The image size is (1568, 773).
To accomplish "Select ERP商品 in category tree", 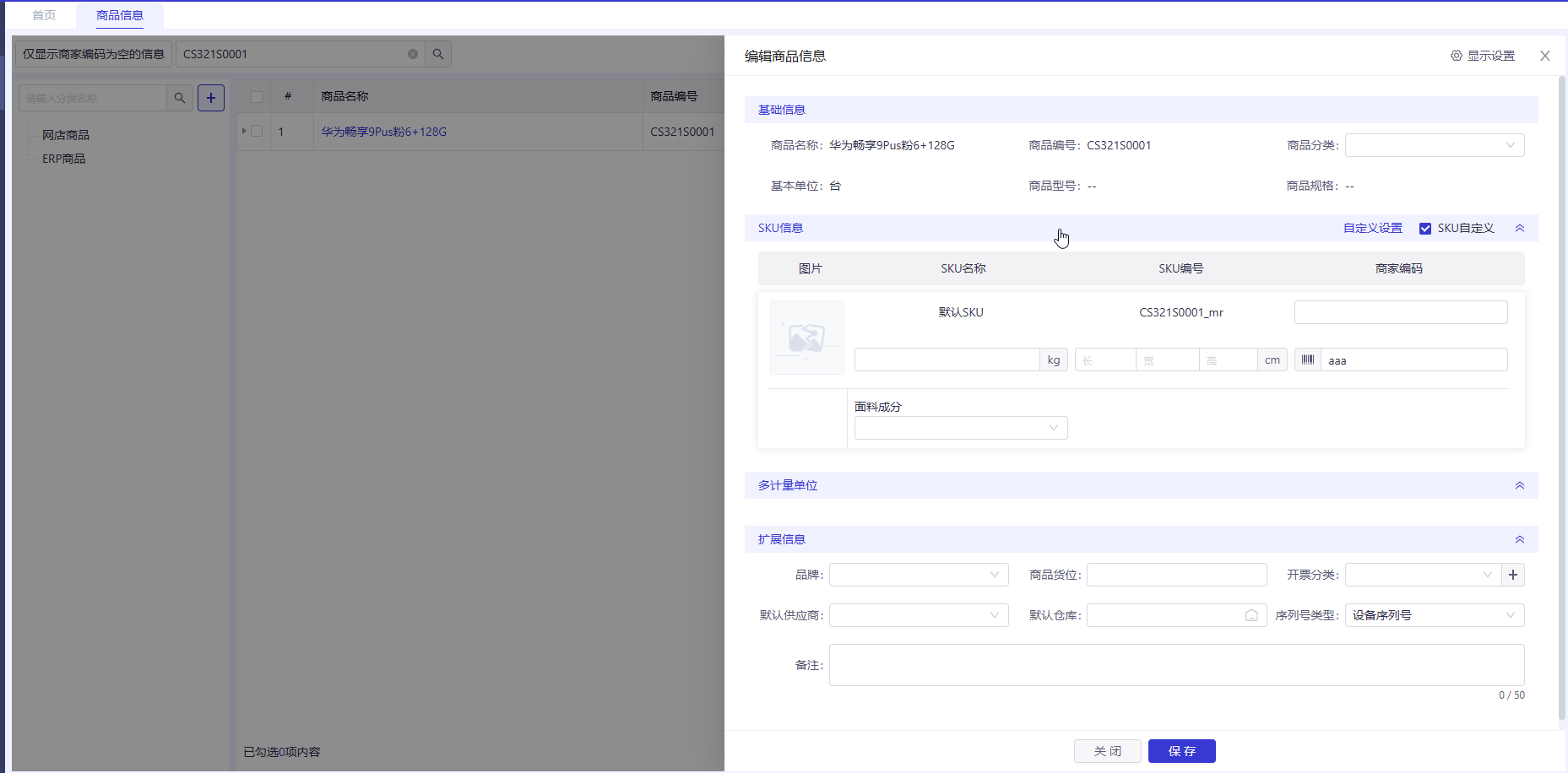I will tap(64, 159).
